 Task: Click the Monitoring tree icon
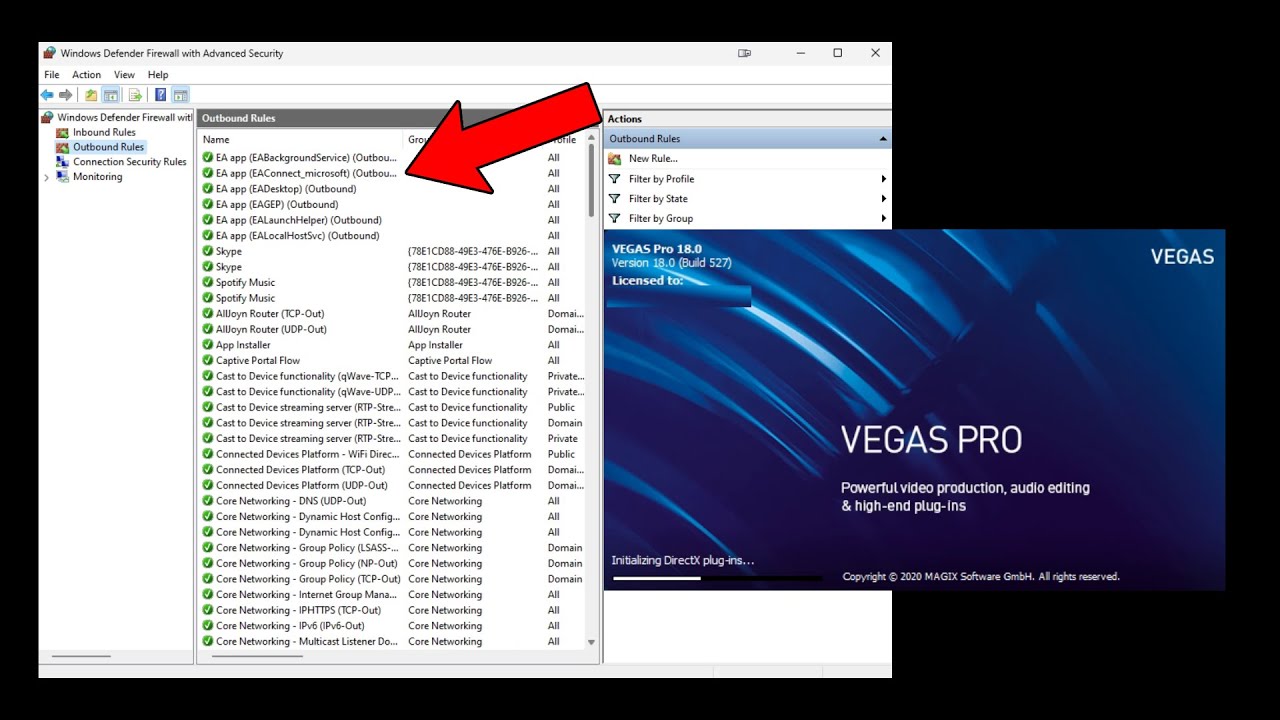pos(62,177)
